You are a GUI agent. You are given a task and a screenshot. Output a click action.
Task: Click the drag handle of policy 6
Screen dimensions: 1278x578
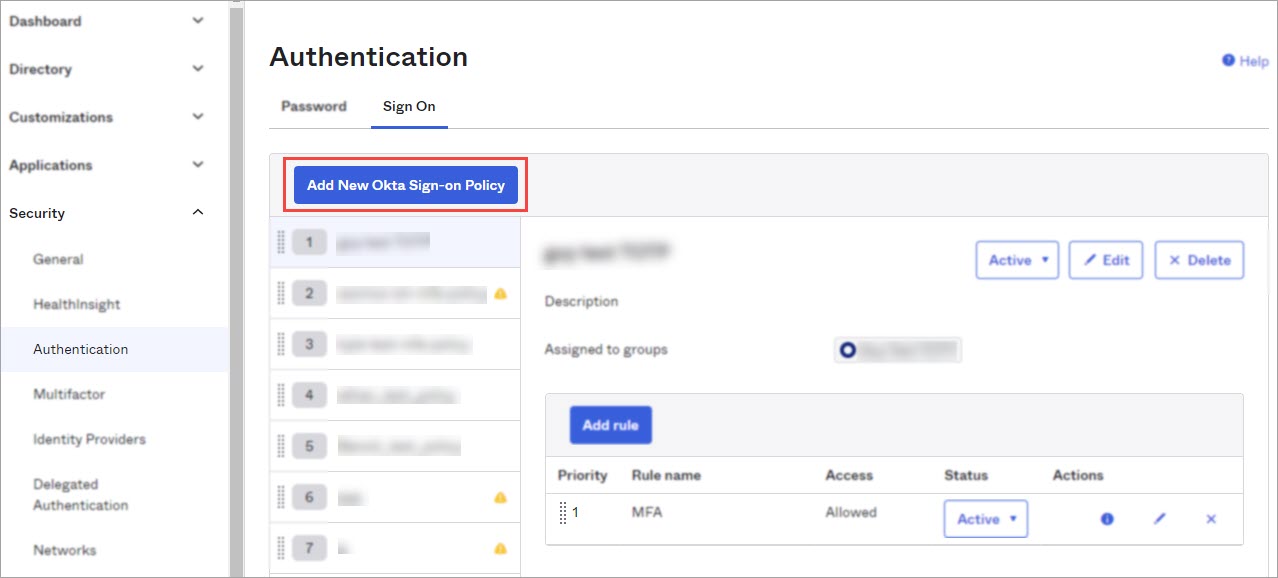click(x=281, y=497)
